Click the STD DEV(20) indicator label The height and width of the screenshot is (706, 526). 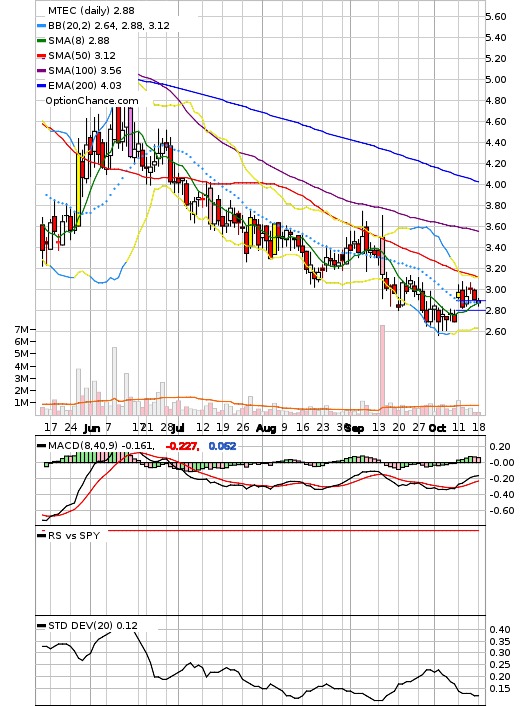click(80, 625)
